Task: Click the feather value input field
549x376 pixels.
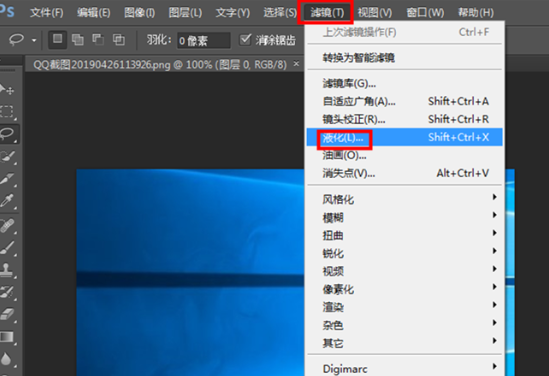Action: point(203,41)
